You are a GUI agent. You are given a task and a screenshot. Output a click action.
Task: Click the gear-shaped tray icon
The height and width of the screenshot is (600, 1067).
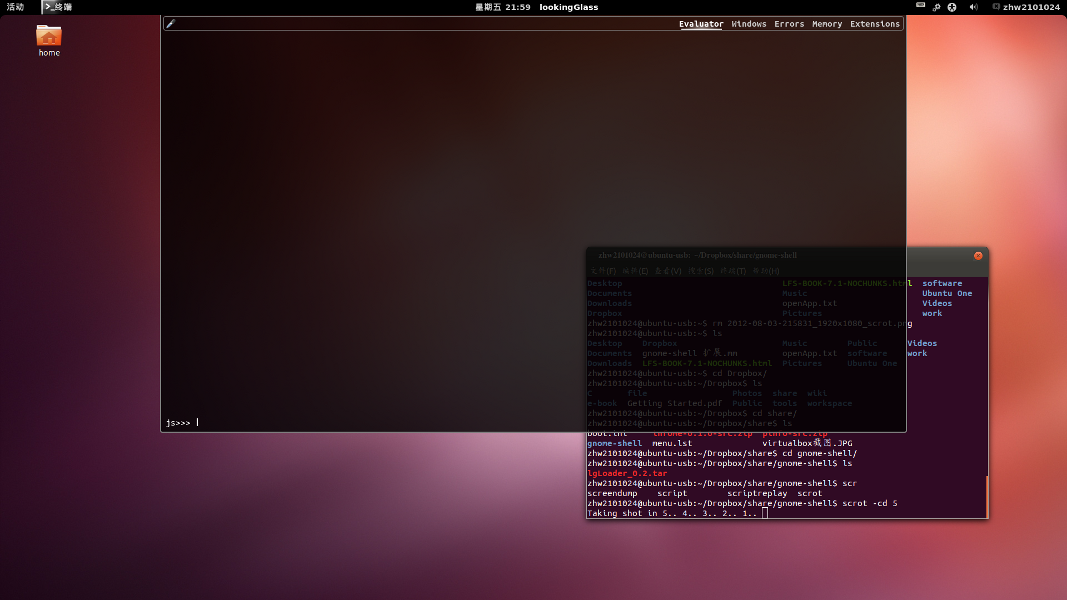click(x=936, y=7)
